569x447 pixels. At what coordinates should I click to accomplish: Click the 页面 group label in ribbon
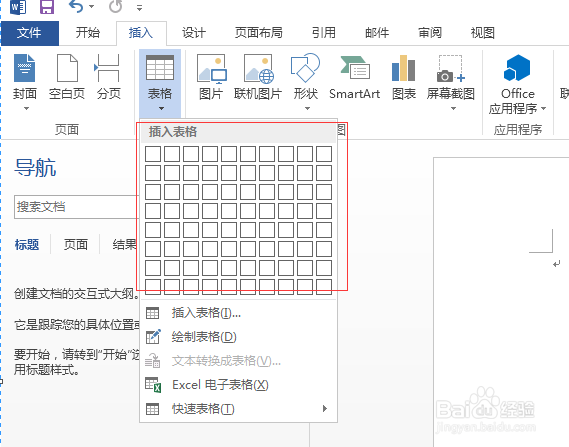pyautogui.click(x=67, y=130)
